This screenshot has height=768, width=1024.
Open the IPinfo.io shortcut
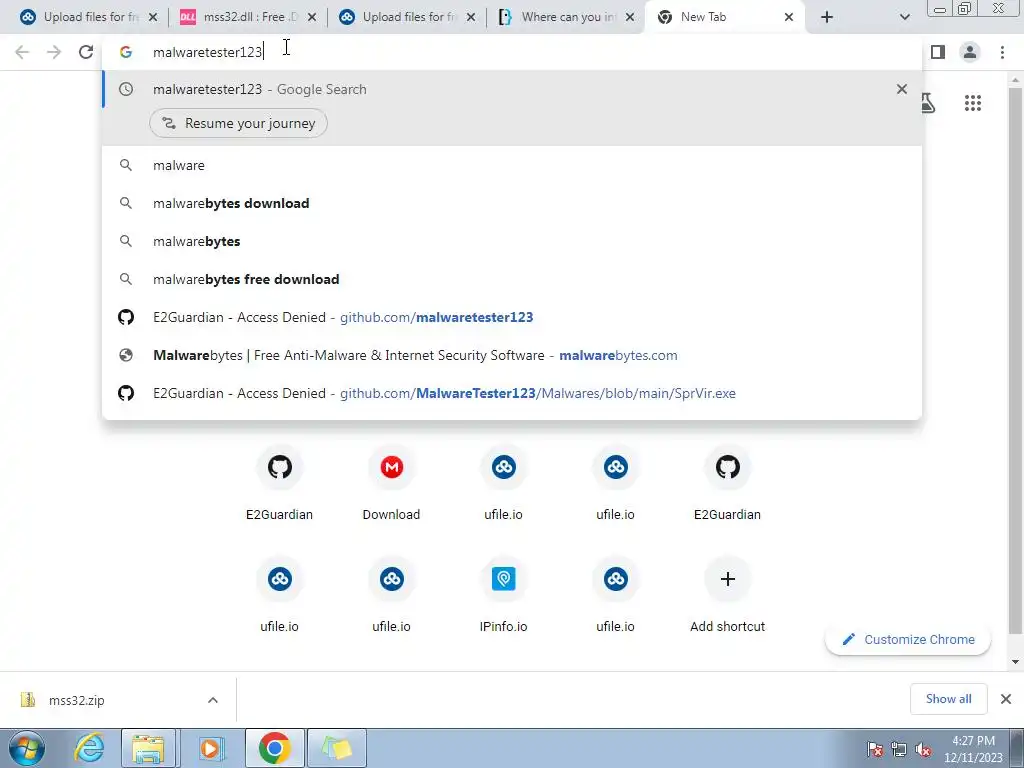tap(504, 596)
